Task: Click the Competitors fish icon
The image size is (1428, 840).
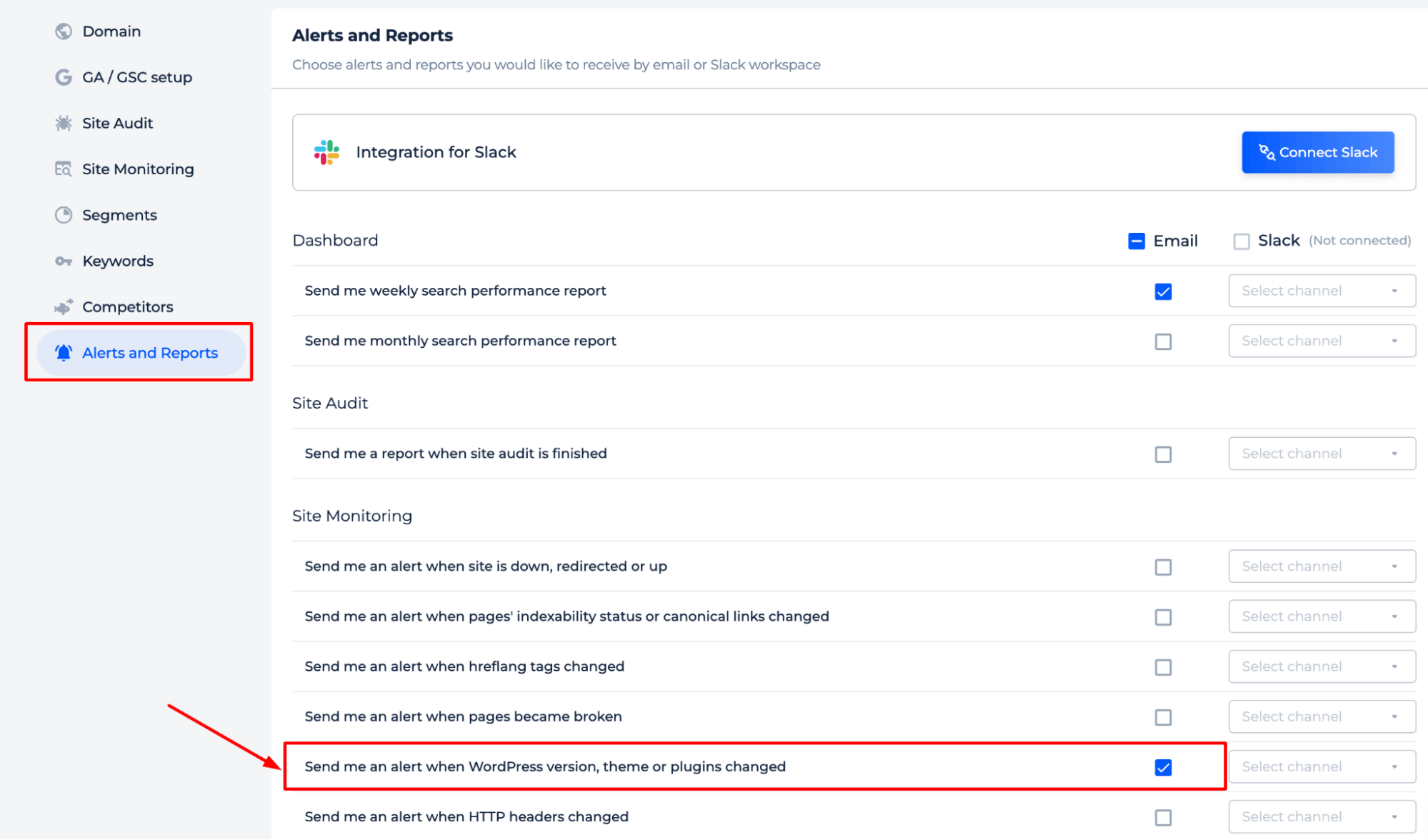Action: [x=64, y=307]
